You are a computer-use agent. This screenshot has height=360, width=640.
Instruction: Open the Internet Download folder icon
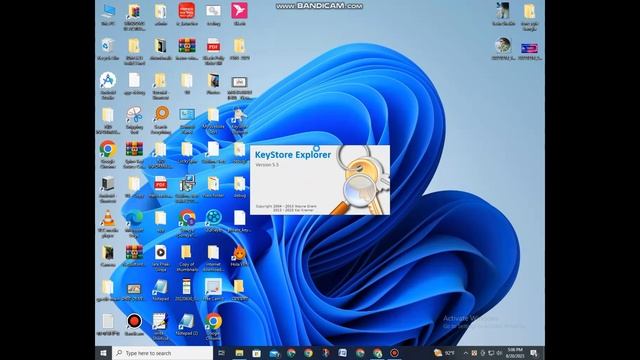pyautogui.click(x=213, y=258)
